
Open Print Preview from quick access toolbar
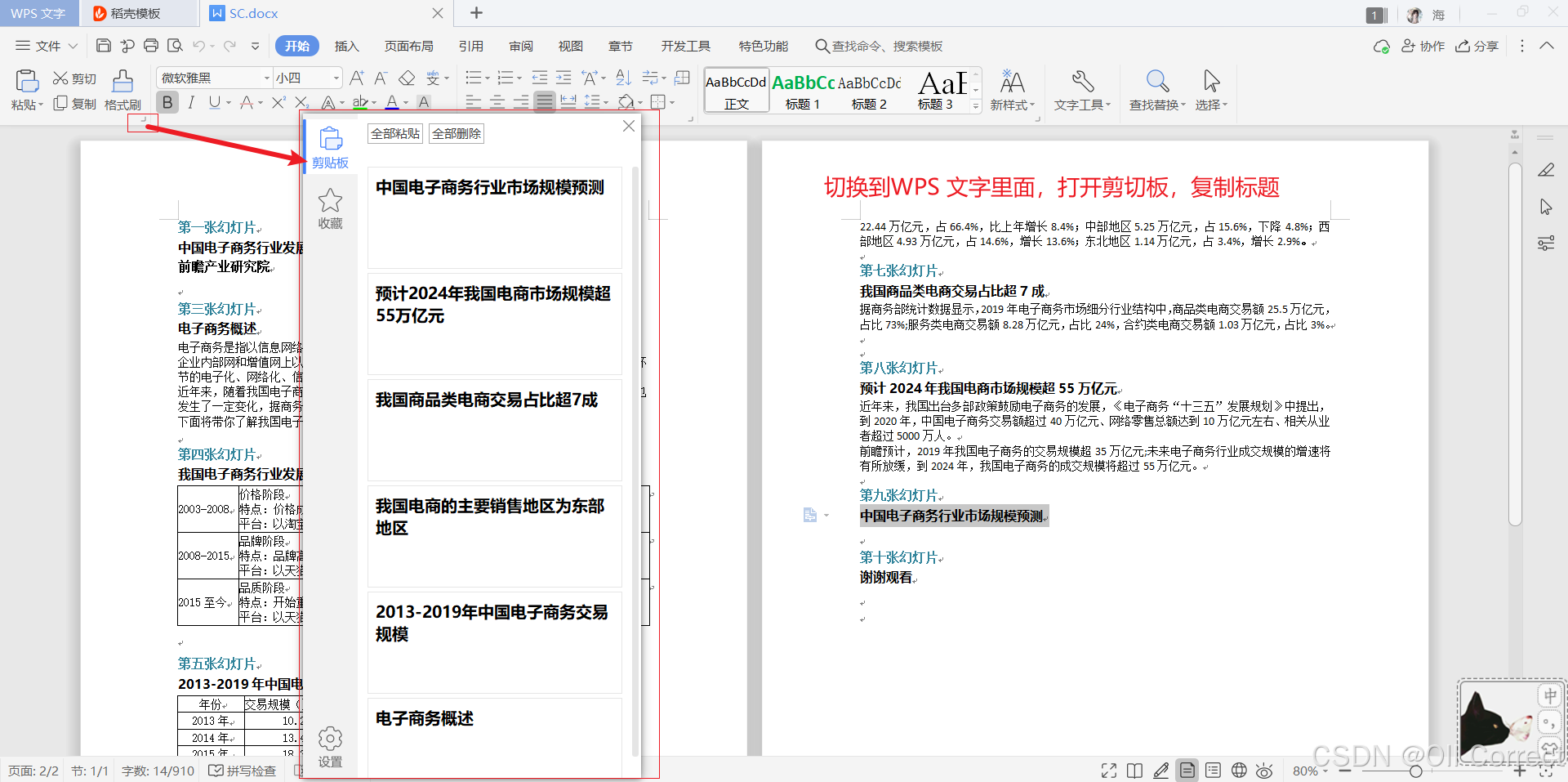point(175,46)
